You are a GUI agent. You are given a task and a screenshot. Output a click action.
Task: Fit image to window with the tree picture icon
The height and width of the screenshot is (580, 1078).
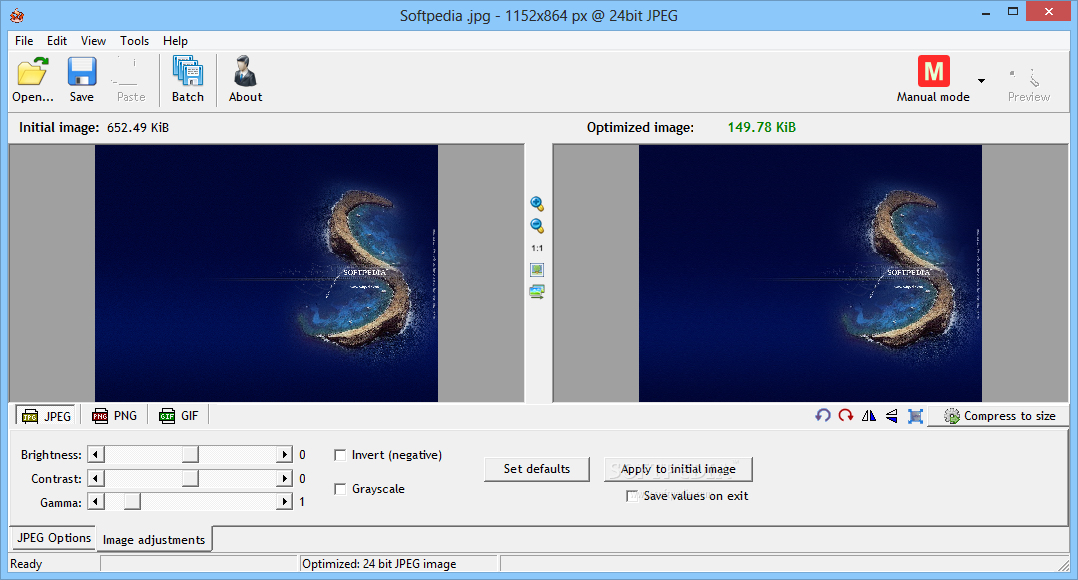pyautogui.click(x=537, y=269)
